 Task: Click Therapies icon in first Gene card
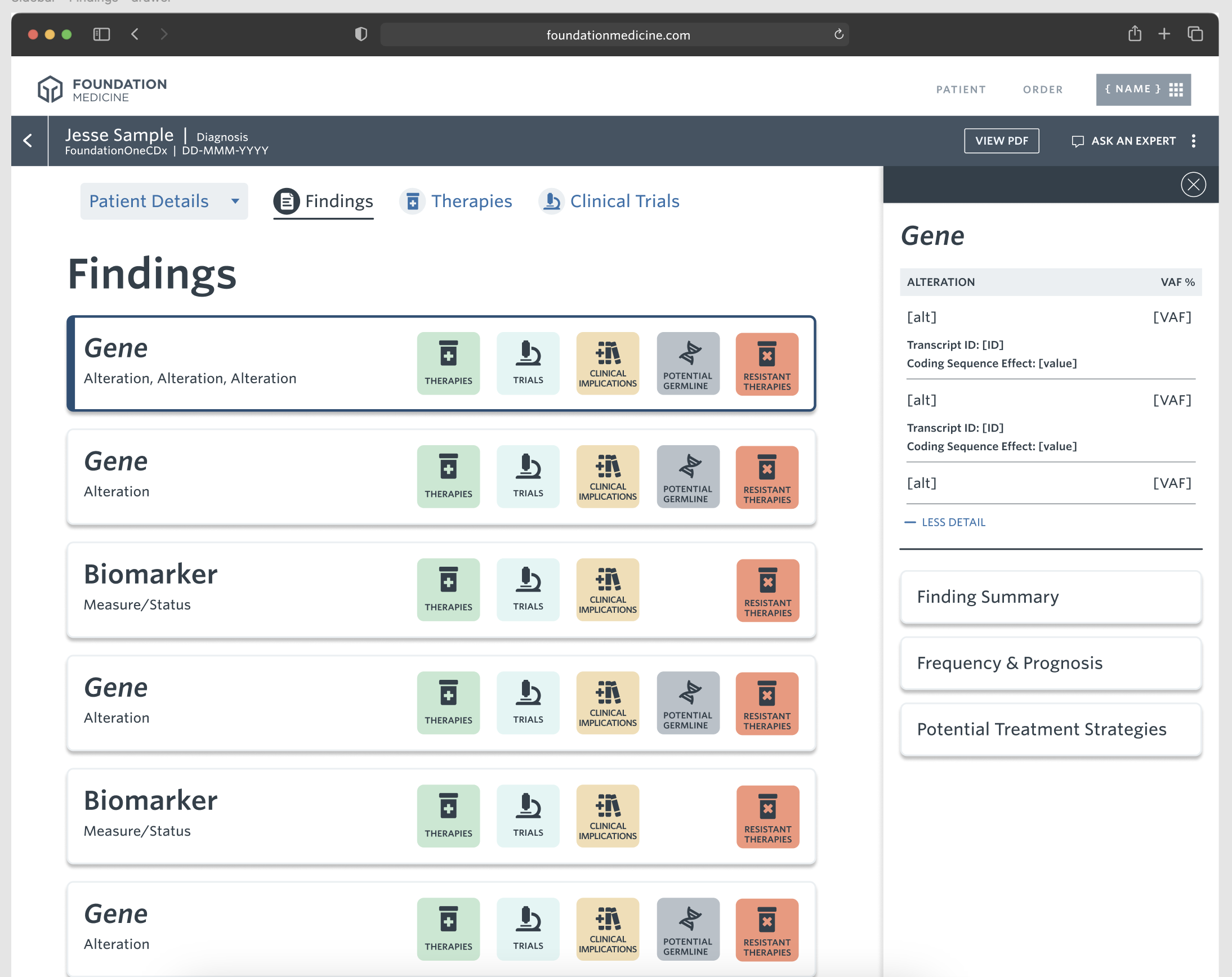[448, 363]
